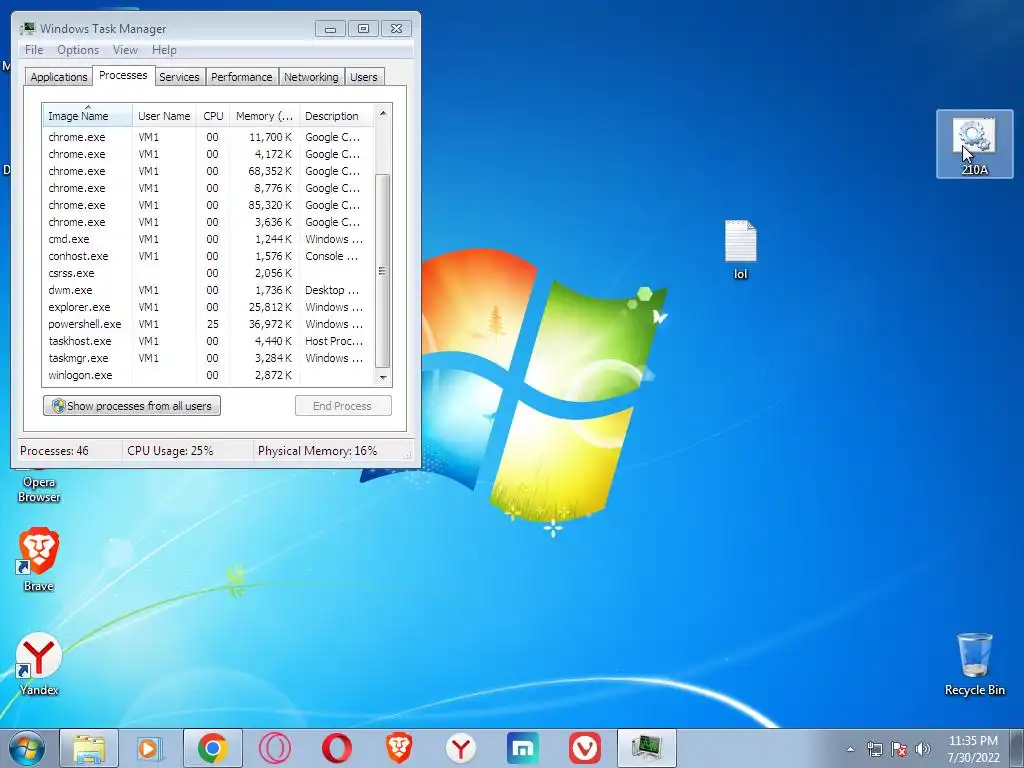Click process list scrollbar down arrow

tap(383, 377)
